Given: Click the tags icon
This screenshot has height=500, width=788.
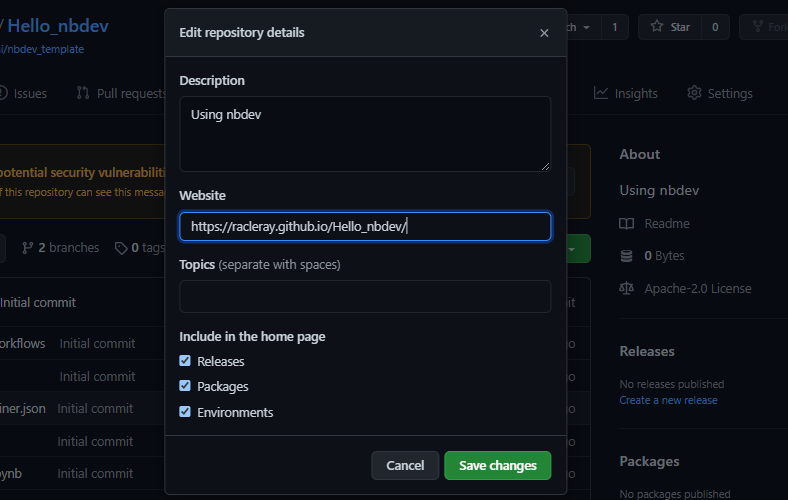Looking at the screenshot, I should coord(121,248).
